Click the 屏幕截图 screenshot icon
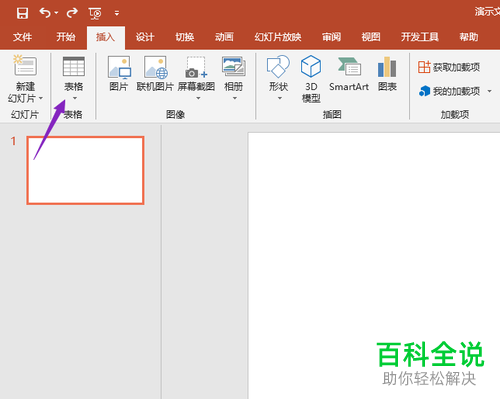500x399 pixels. (x=196, y=68)
